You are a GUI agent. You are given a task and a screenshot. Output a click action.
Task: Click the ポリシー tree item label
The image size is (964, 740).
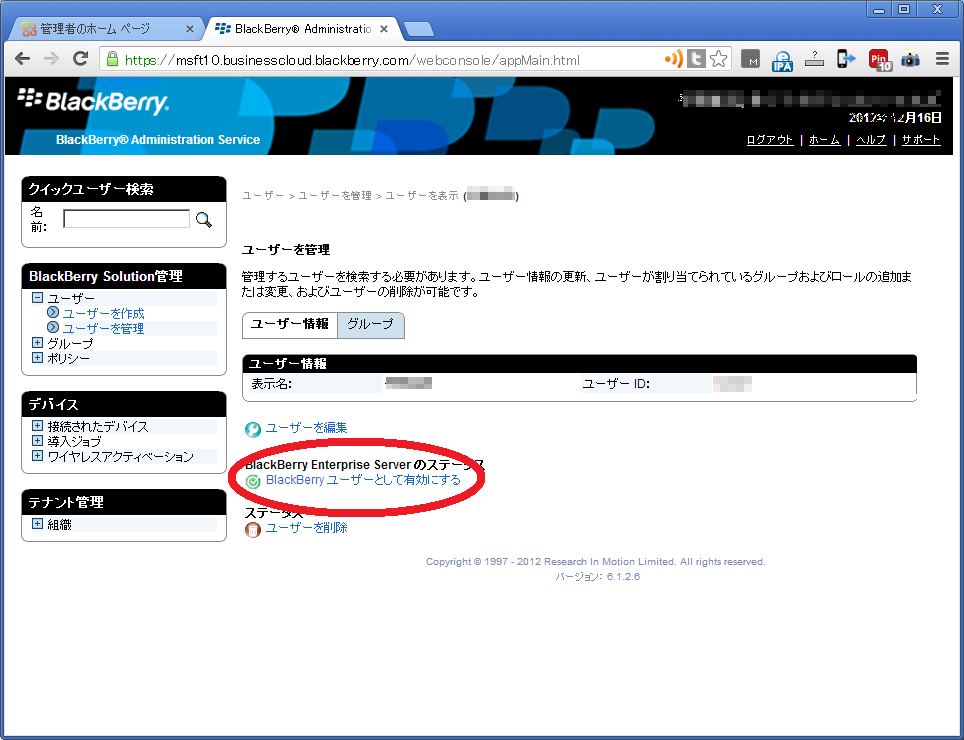tap(68, 358)
